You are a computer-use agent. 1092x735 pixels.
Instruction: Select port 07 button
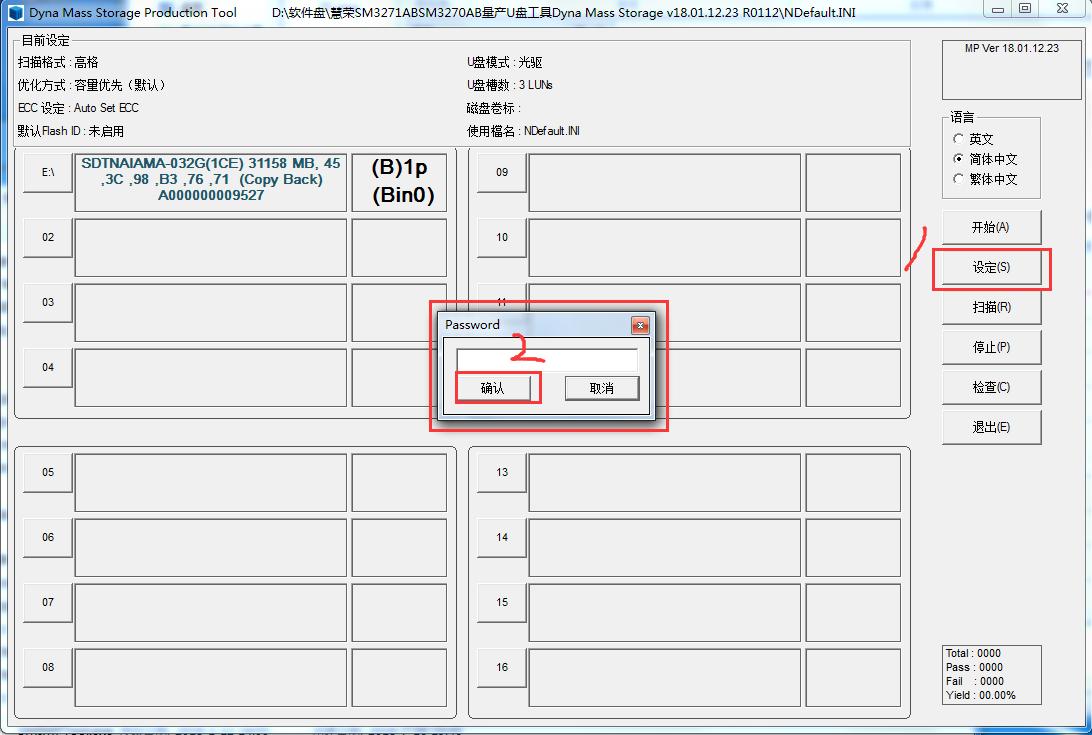pos(48,602)
